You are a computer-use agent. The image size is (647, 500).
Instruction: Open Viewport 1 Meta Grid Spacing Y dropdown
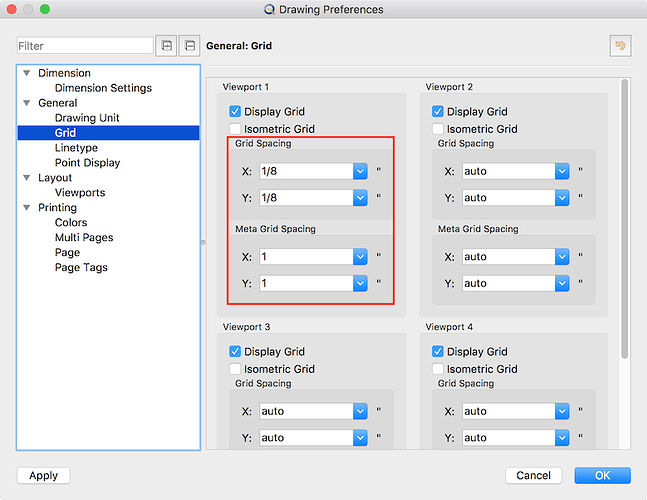click(361, 284)
